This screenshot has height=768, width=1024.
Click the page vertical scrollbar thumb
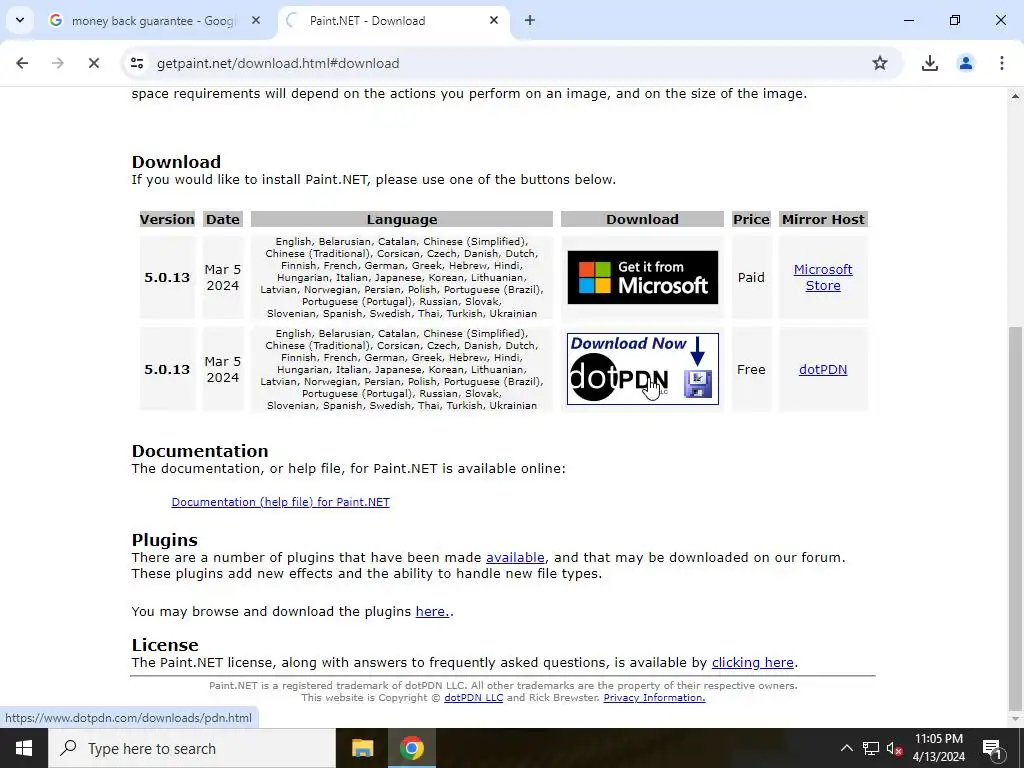1015,519
